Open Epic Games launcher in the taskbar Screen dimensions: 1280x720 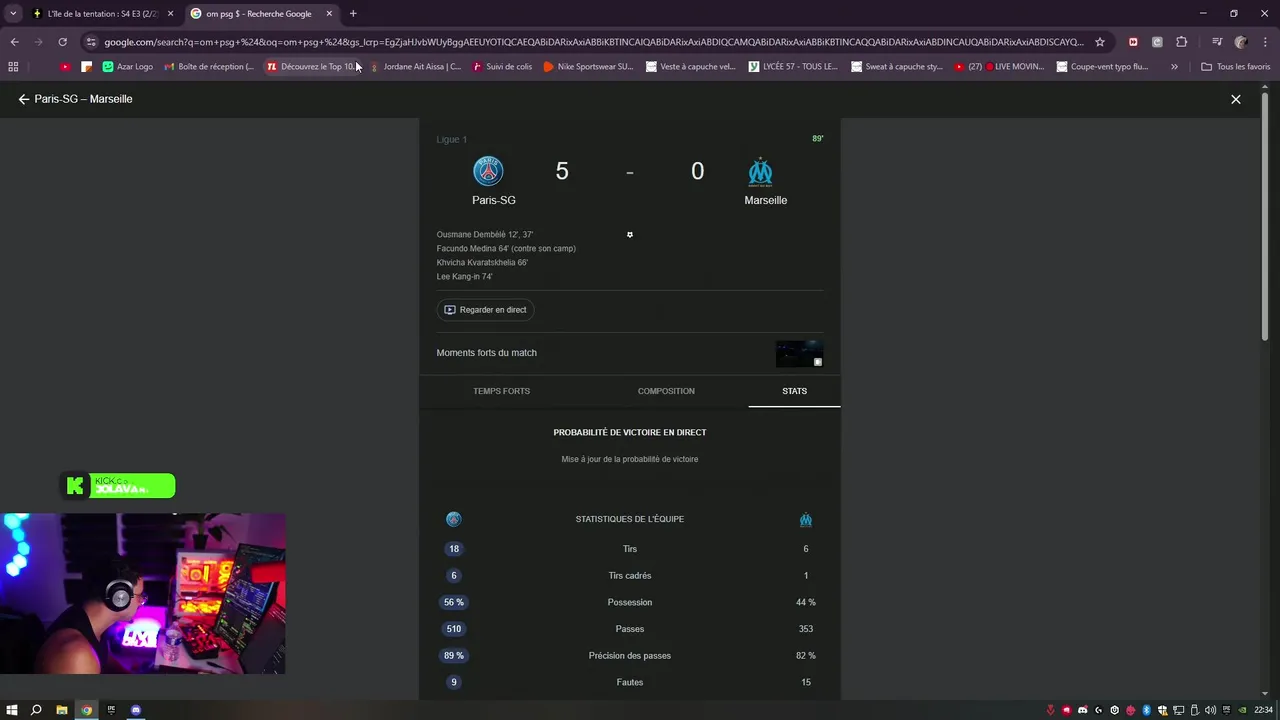coord(111,710)
